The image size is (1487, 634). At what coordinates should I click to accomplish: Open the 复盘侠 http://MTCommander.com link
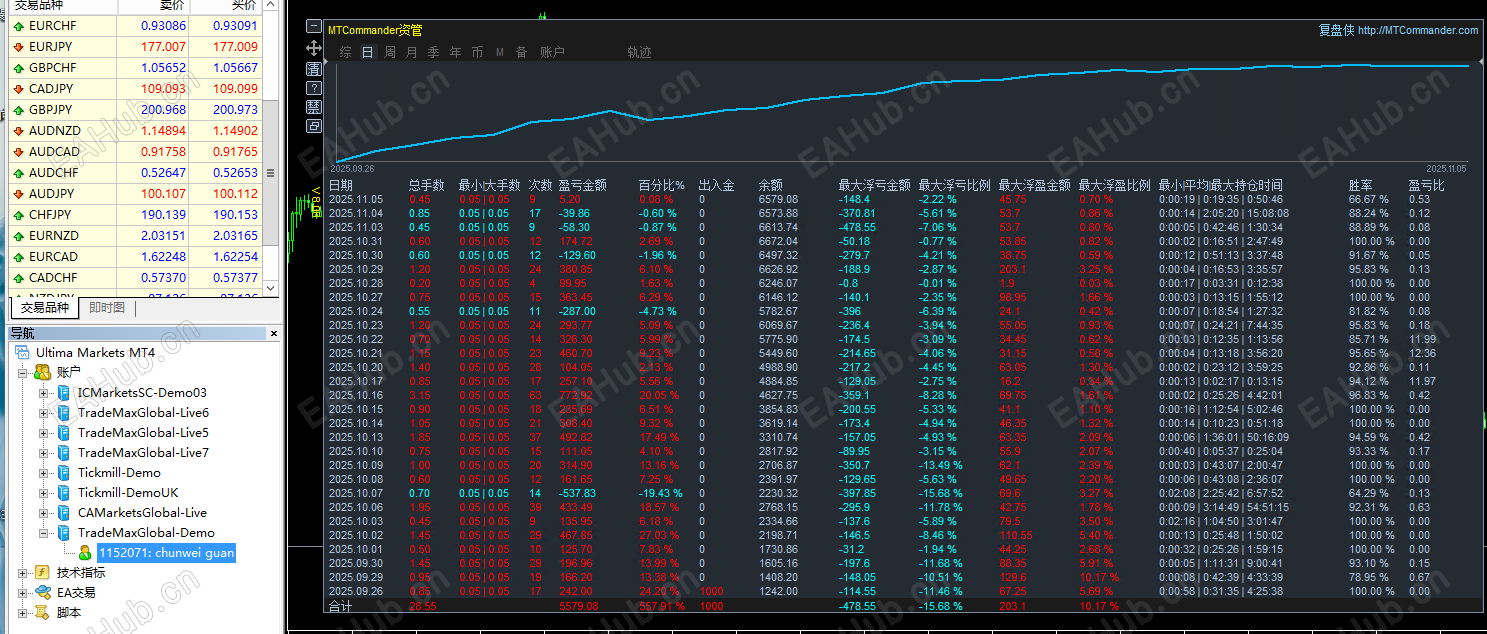[1398, 30]
